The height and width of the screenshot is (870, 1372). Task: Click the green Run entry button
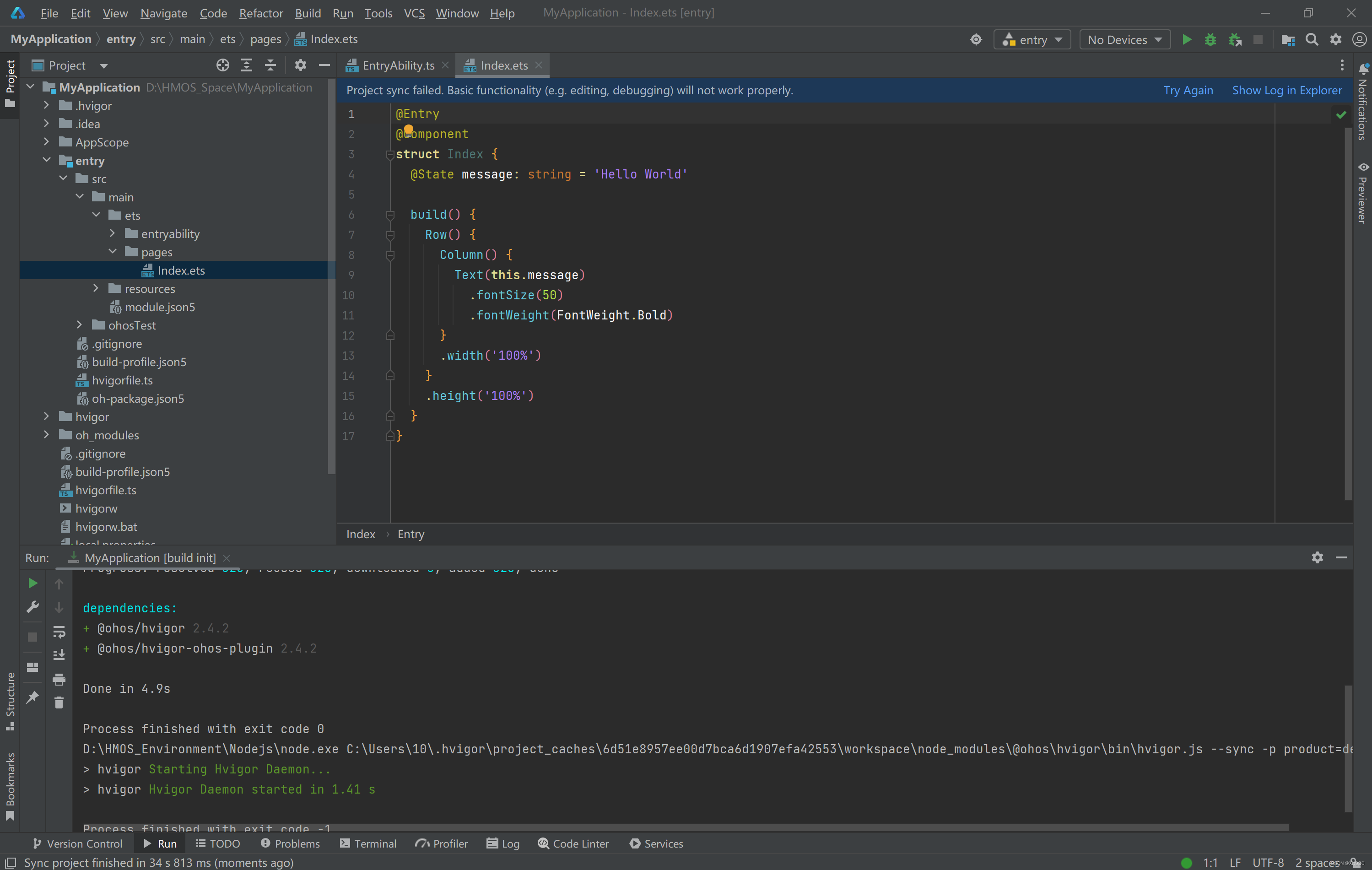pyautogui.click(x=1186, y=39)
